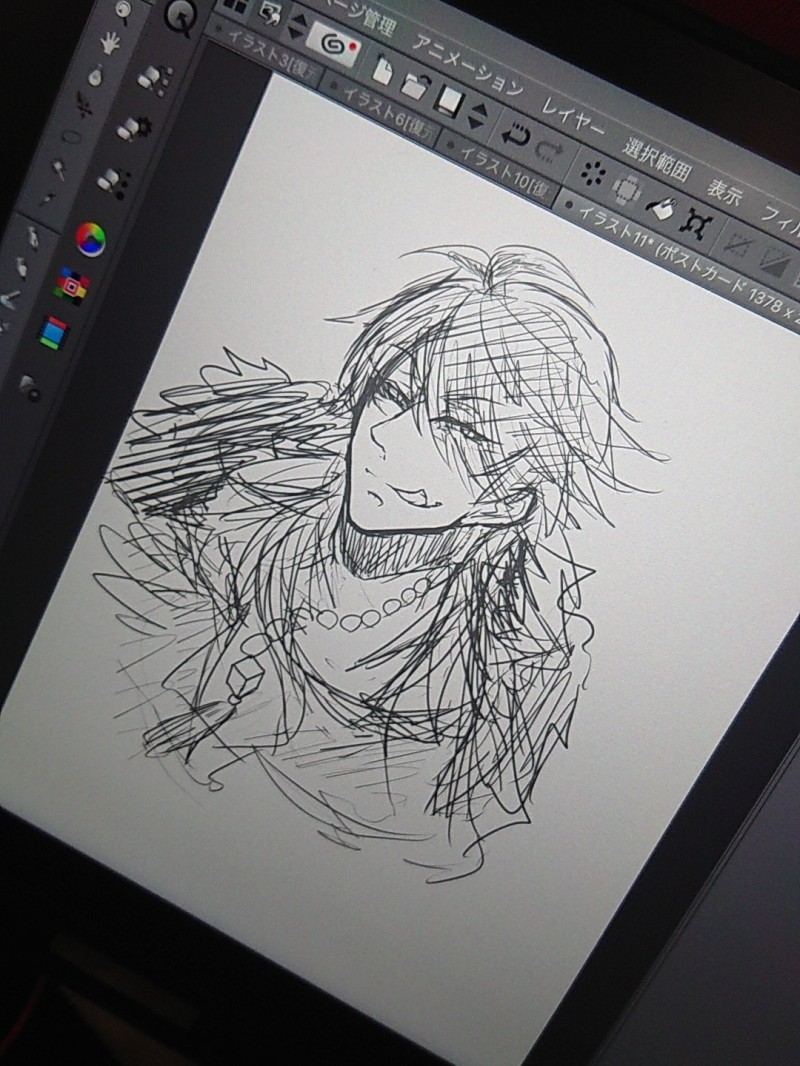Create a new document with the page icon
Screen dimensions: 800x1066
(382, 69)
